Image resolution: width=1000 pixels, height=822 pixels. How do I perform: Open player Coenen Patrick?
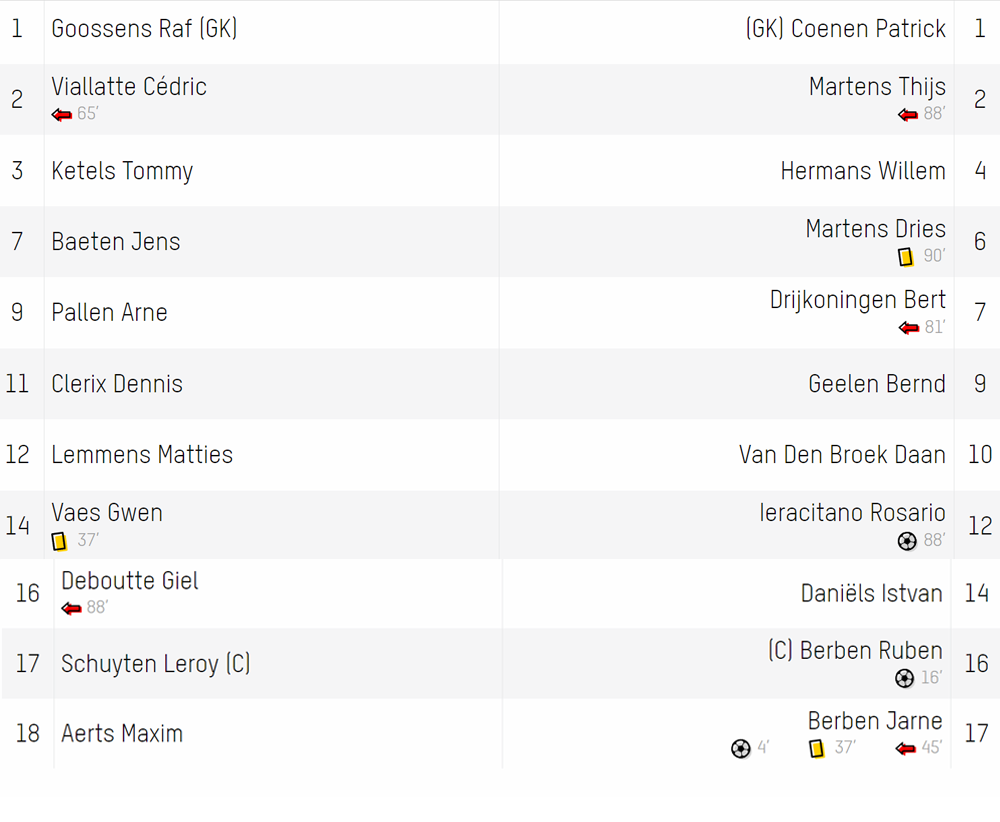(846, 29)
